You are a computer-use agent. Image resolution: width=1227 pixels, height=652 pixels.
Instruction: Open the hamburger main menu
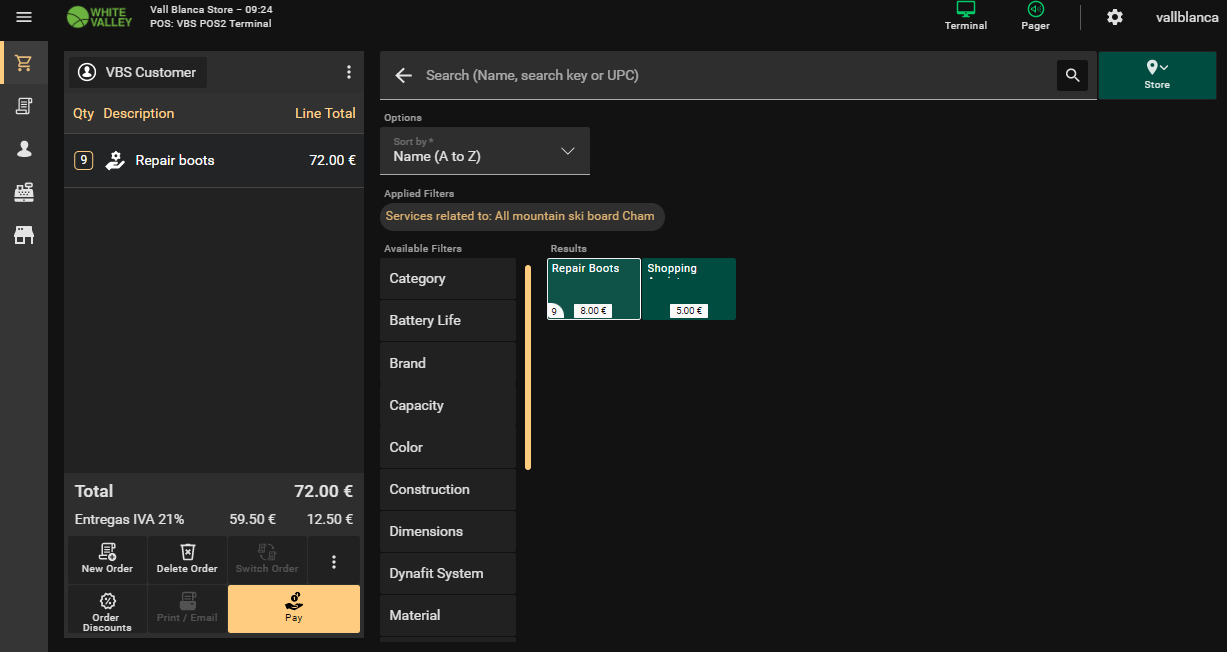tap(24, 17)
